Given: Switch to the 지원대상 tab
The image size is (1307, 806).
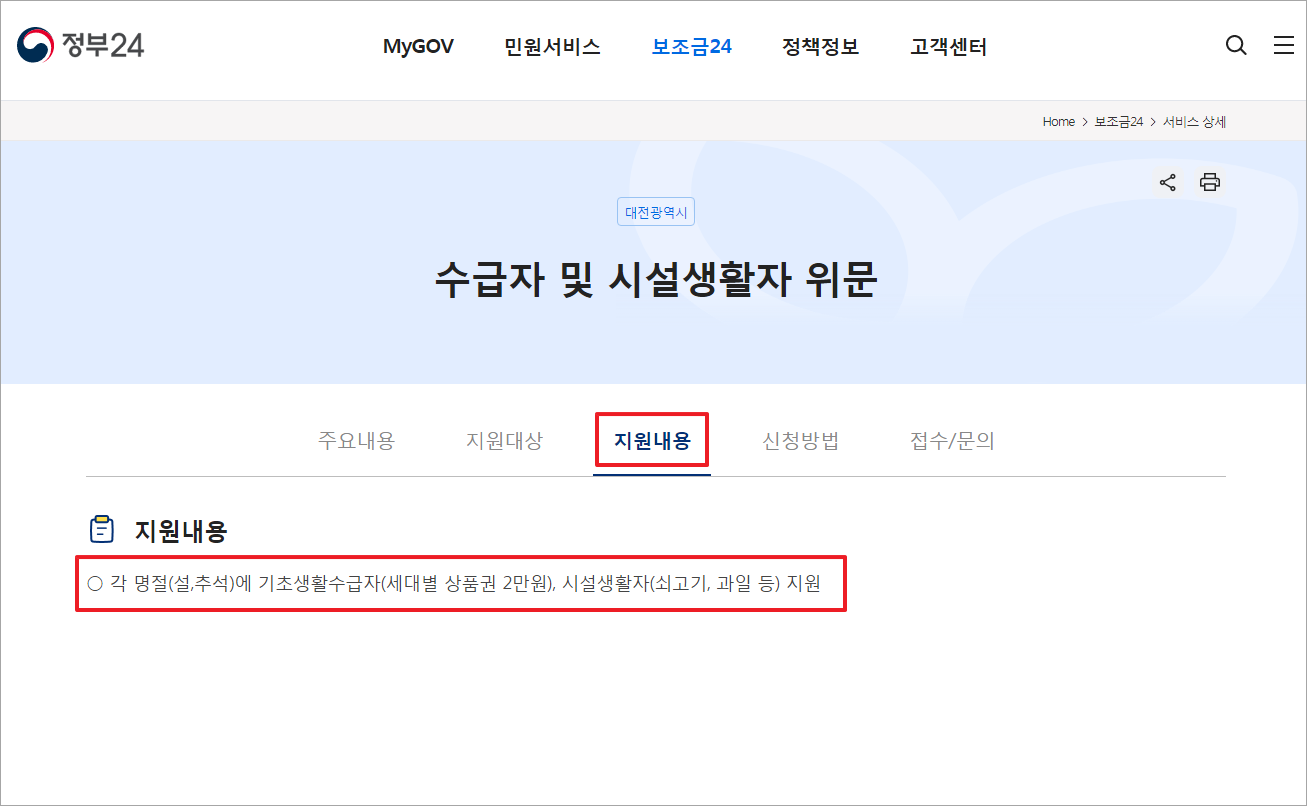Looking at the screenshot, I should click(x=504, y=439).
